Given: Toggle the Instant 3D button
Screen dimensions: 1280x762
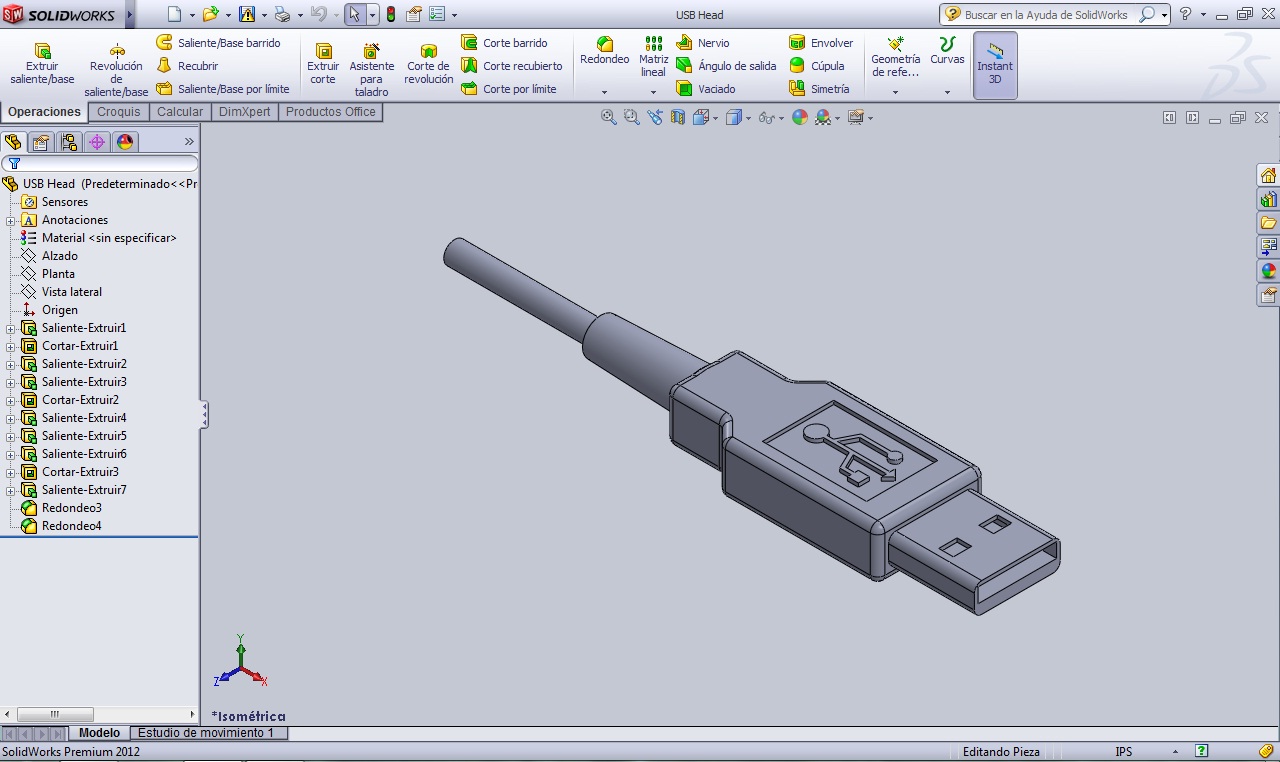Looking at the screenshot, I should point(995,65).
